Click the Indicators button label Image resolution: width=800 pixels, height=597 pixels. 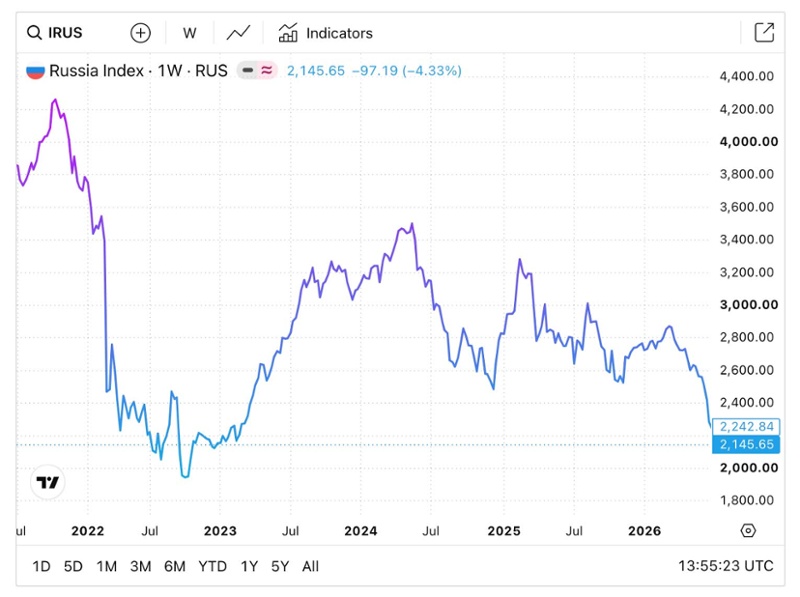click(x=339, y=33)
